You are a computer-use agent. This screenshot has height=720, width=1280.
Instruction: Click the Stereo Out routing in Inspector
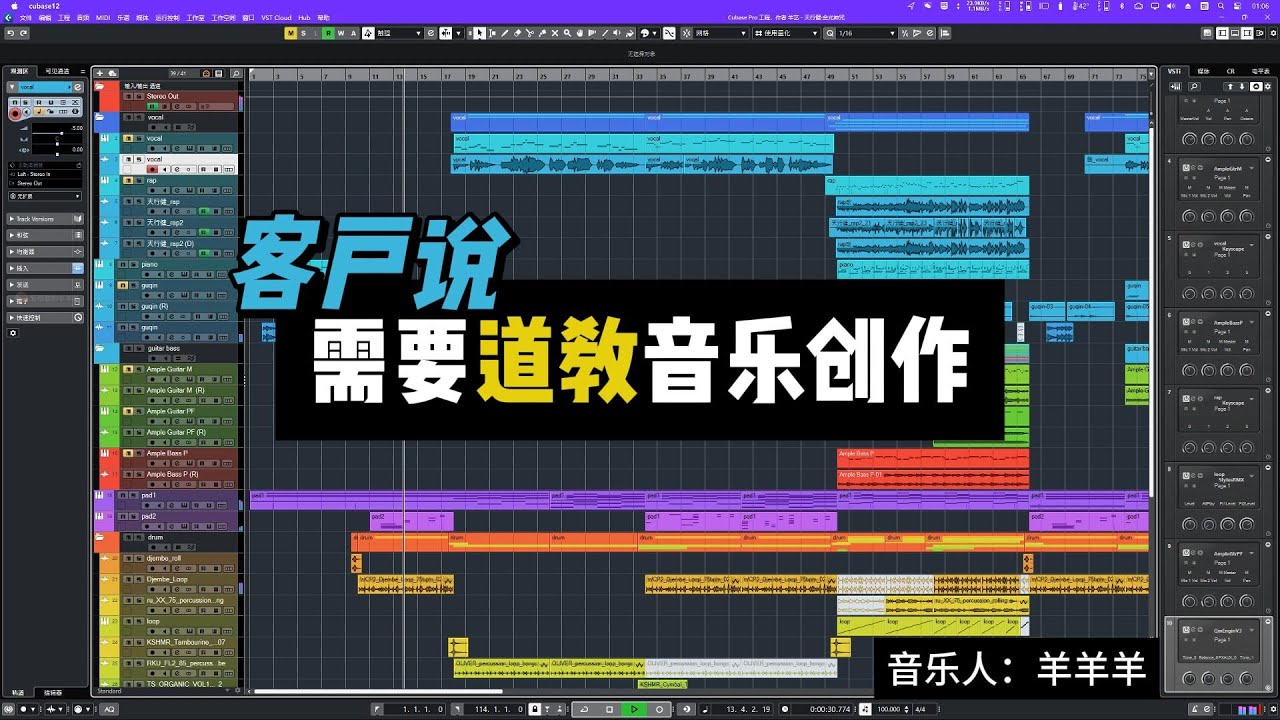click(x=45, y=183)
